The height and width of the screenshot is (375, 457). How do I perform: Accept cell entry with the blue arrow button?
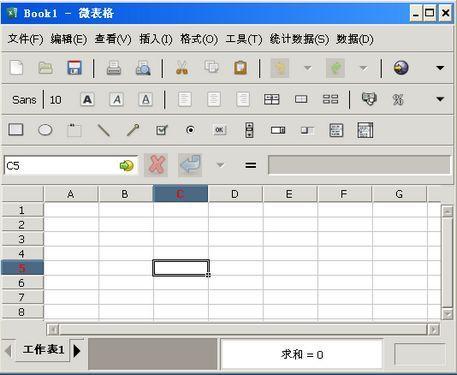(x=190, y=165)
